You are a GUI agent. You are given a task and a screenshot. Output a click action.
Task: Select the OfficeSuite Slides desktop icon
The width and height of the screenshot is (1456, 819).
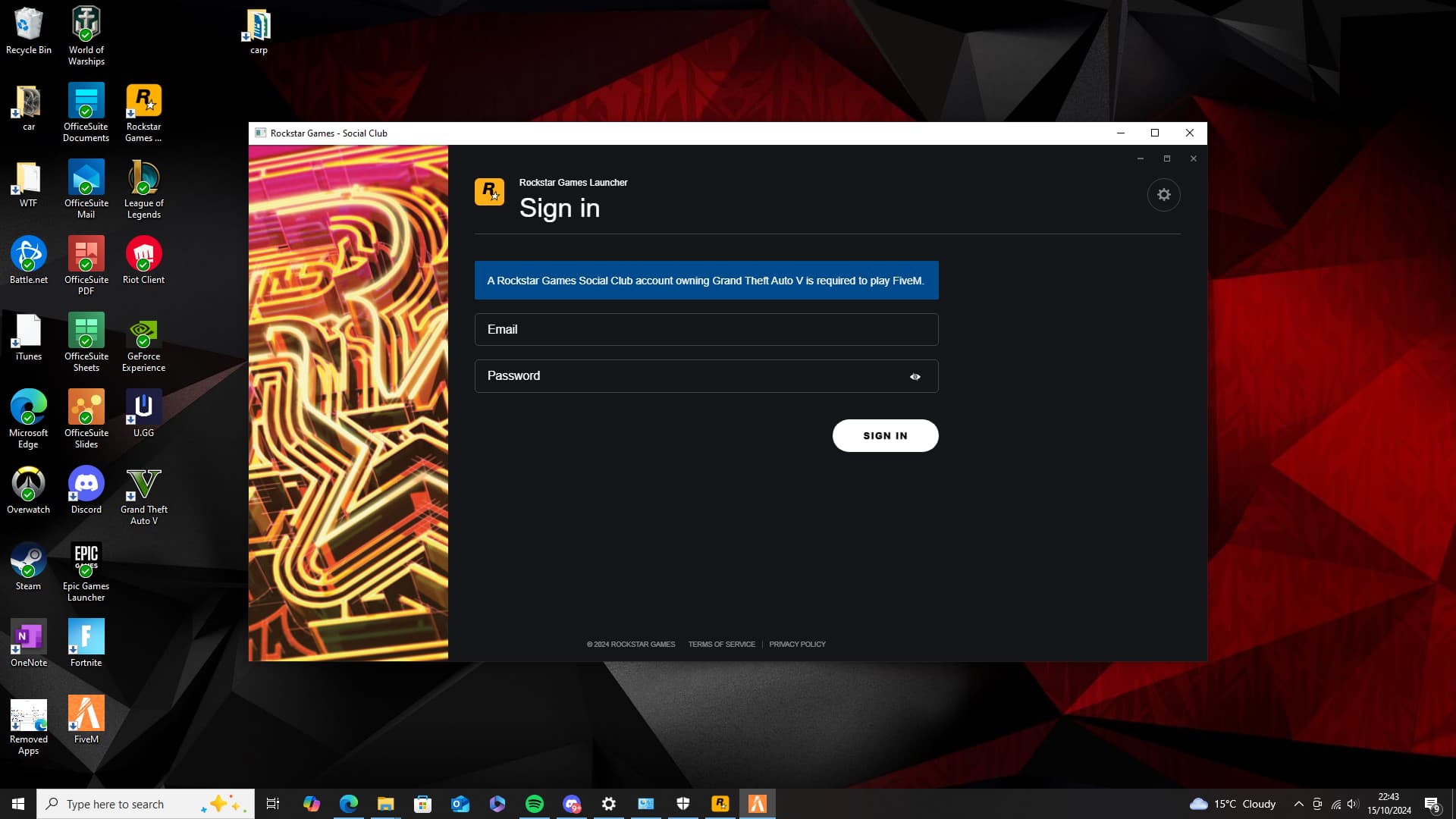(x=86, y=419)
